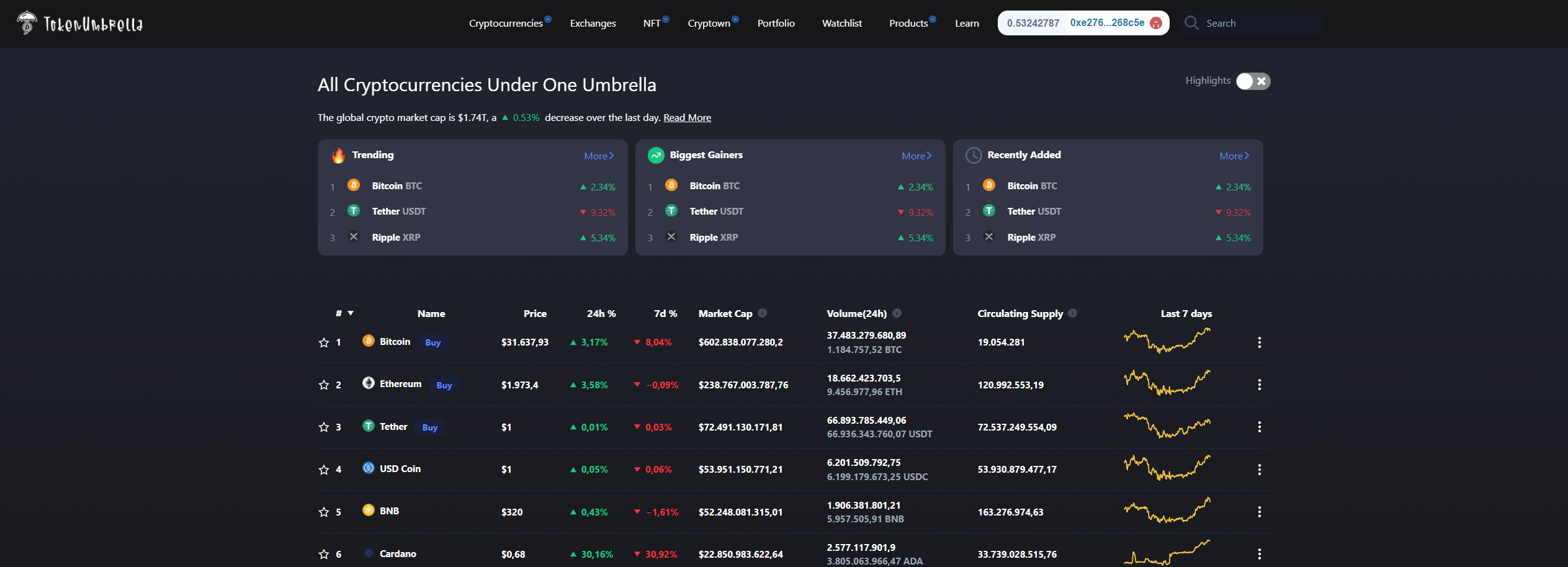Viewport: 1568px width, 567px height.
Task: Click USD Coin icon in the table
Action: tap(368, 468)
